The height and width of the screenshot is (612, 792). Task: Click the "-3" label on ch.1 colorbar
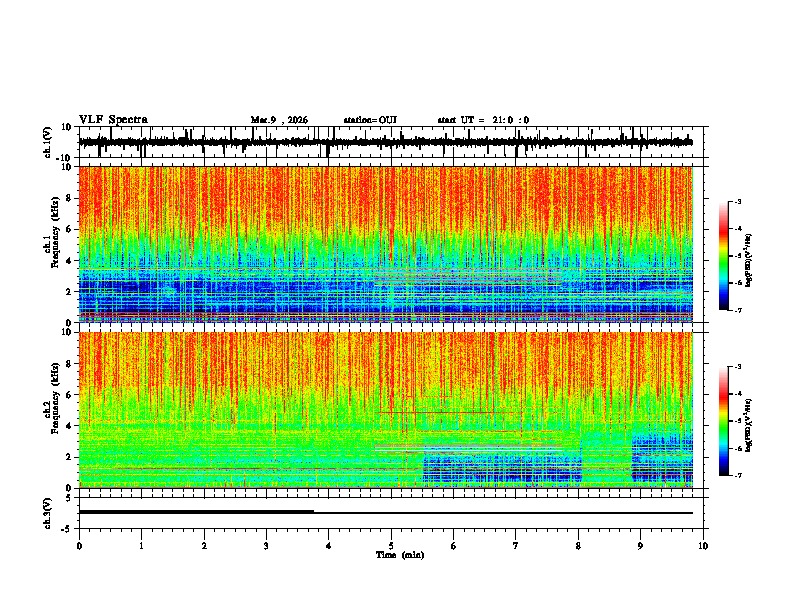[738, 202]
